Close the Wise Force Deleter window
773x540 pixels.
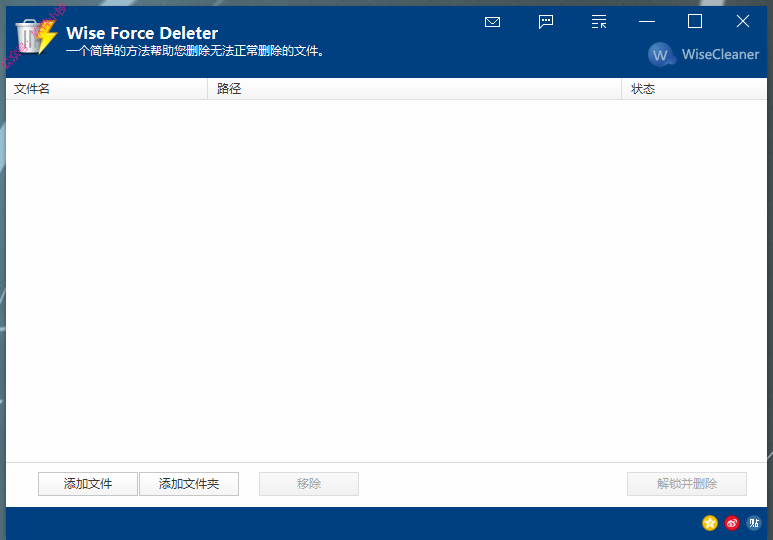point(742,21)
